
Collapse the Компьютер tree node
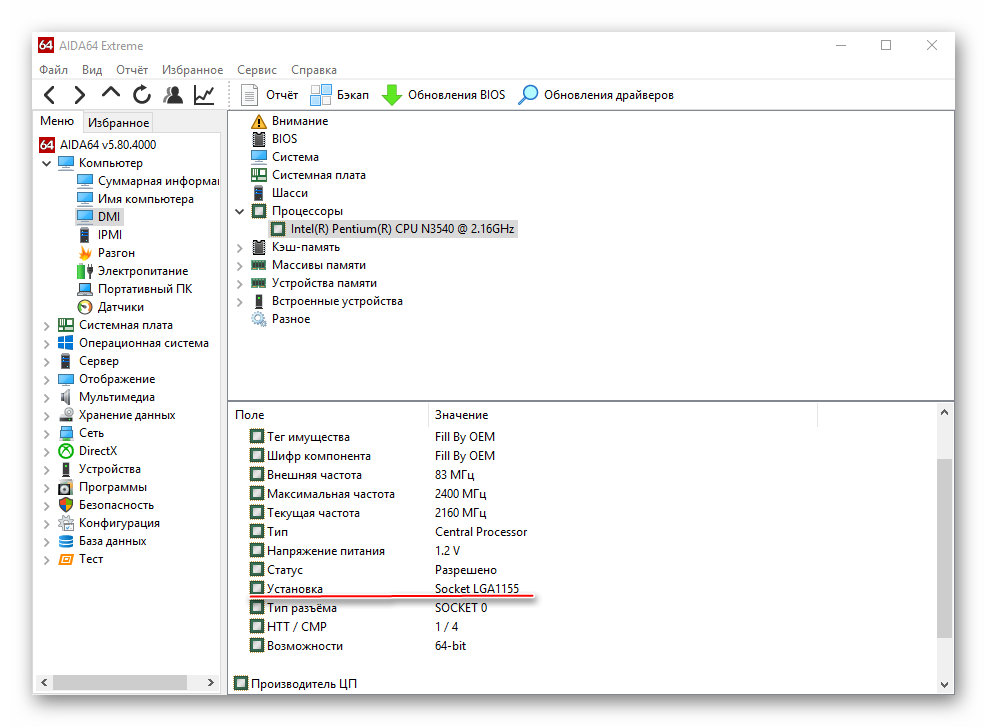47,163
